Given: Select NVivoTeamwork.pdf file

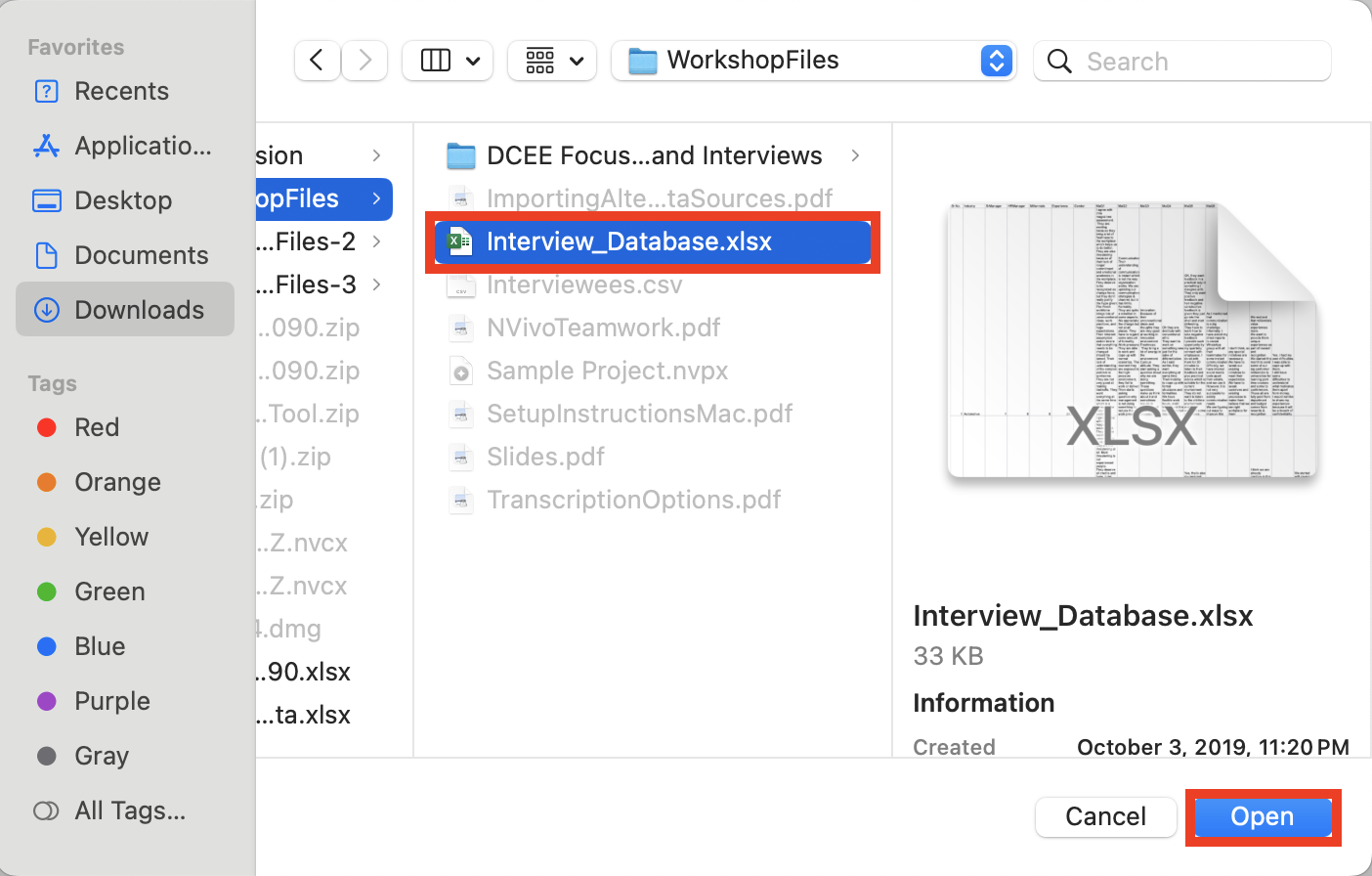Looking at the screenshot, I should (652, 328).
